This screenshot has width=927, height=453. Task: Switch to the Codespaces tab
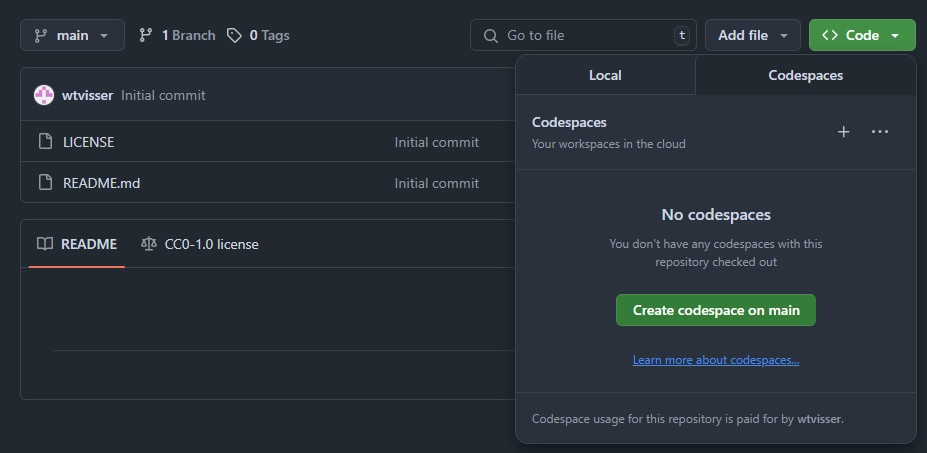[x=805, y=75]
